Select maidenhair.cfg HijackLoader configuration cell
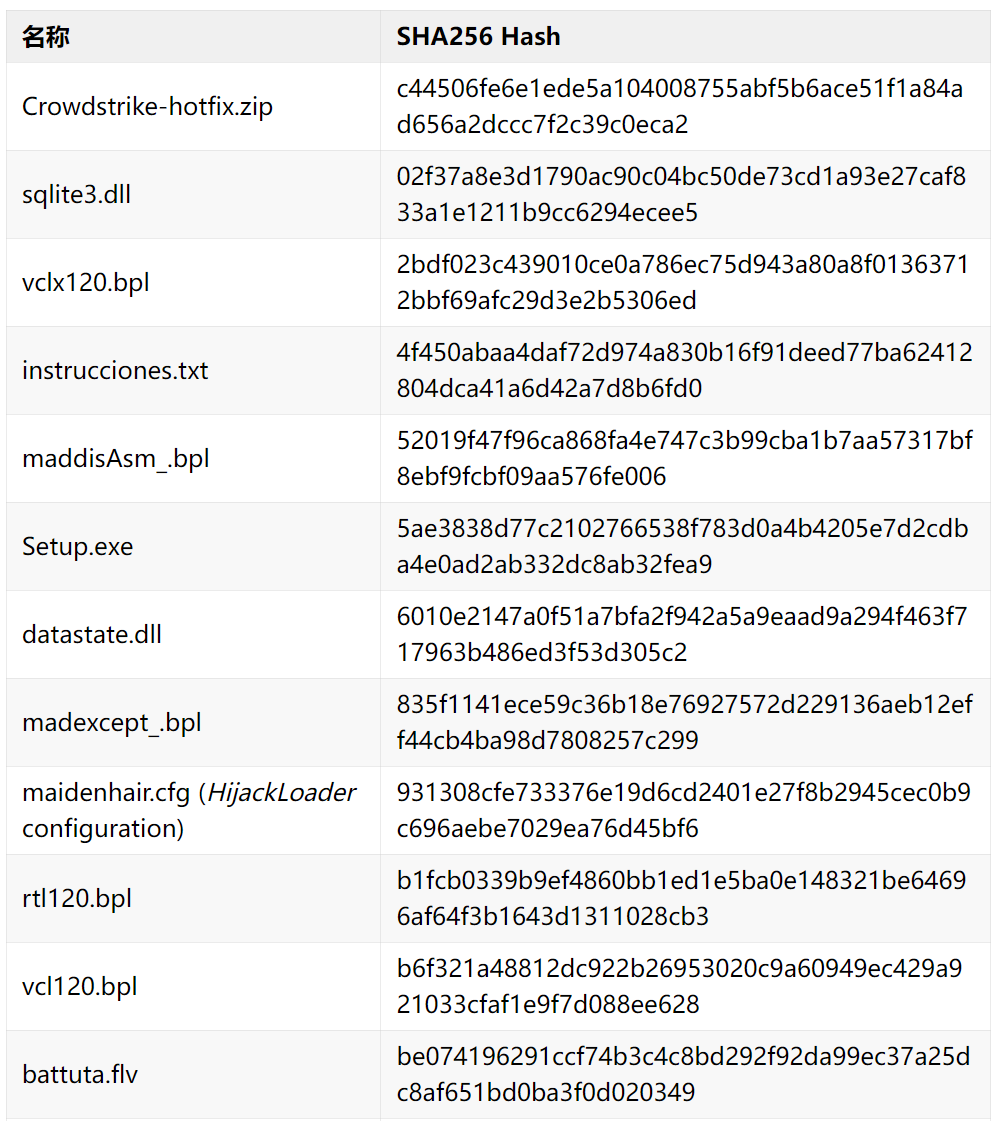 point(189,810)
